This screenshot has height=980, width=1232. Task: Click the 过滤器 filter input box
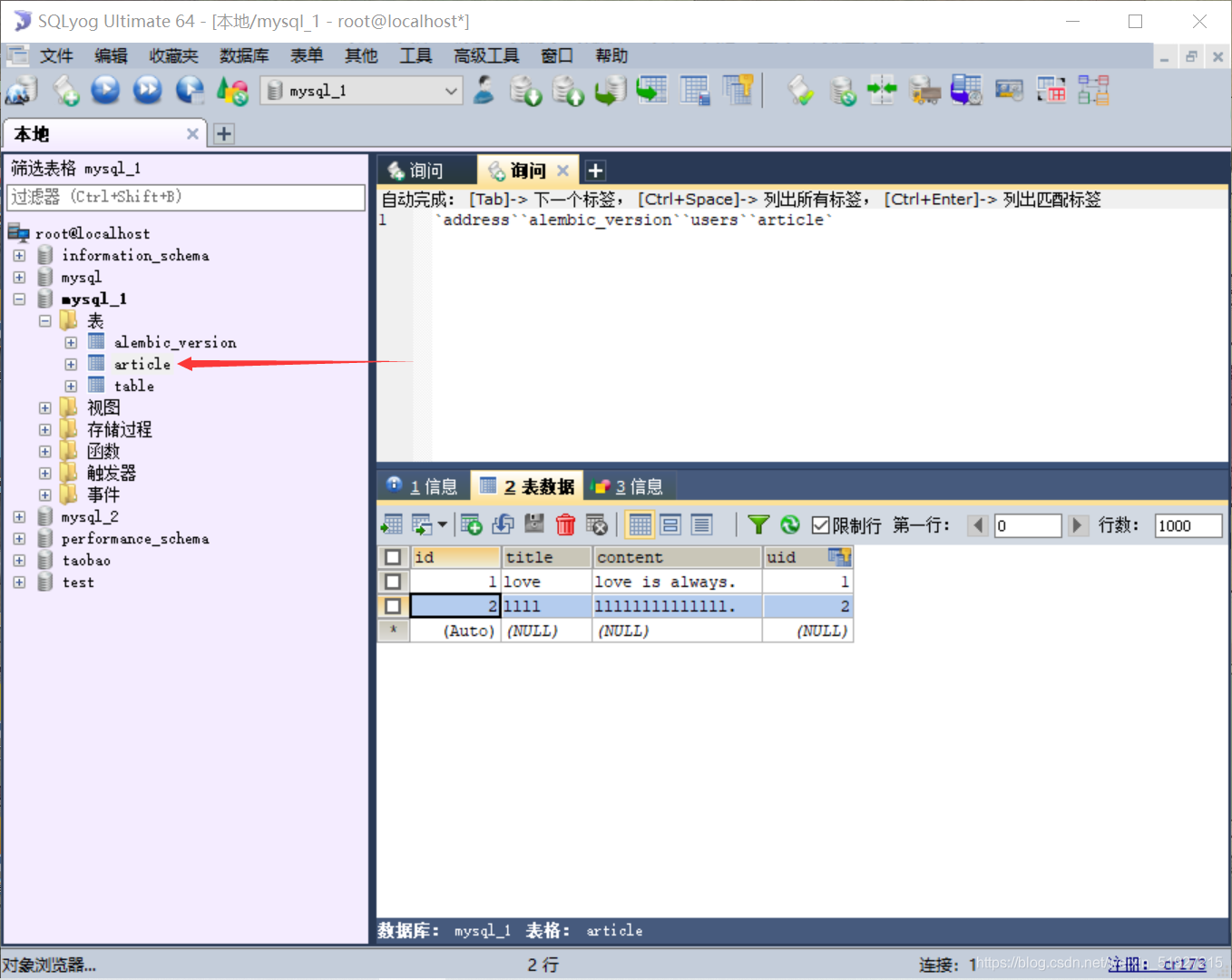tap(186, 197)
